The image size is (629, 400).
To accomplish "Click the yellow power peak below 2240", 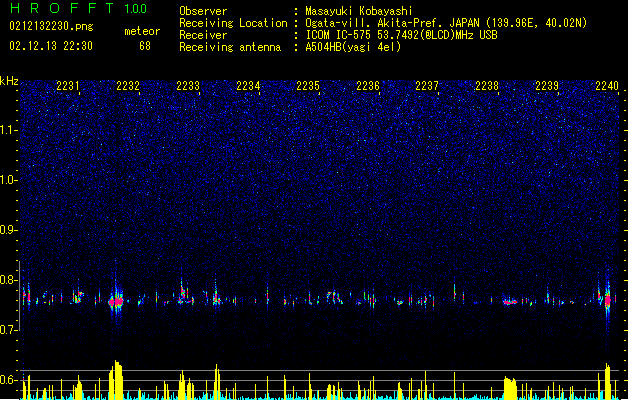I will coord(608,381).
